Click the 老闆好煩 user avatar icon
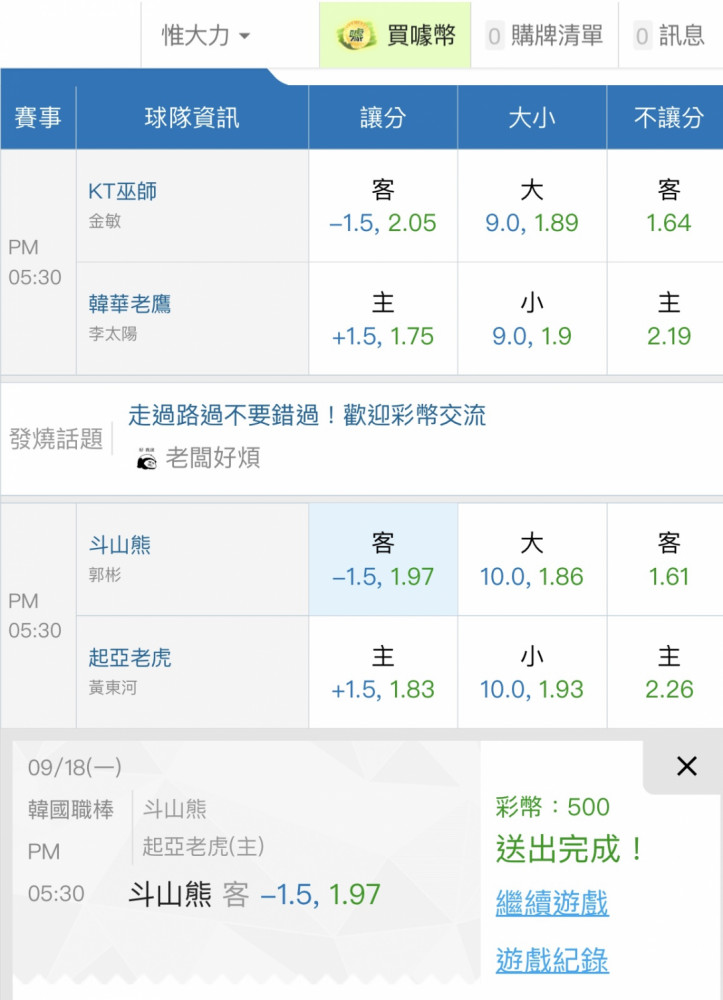This screenshot has height=1000, width=723. click(x=146, y=458)
